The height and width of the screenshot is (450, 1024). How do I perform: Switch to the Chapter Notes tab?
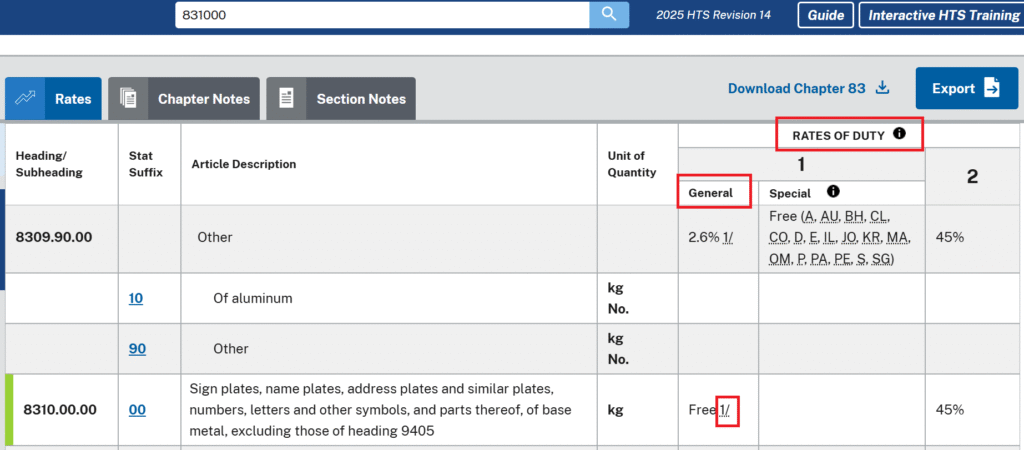(184, 99)
